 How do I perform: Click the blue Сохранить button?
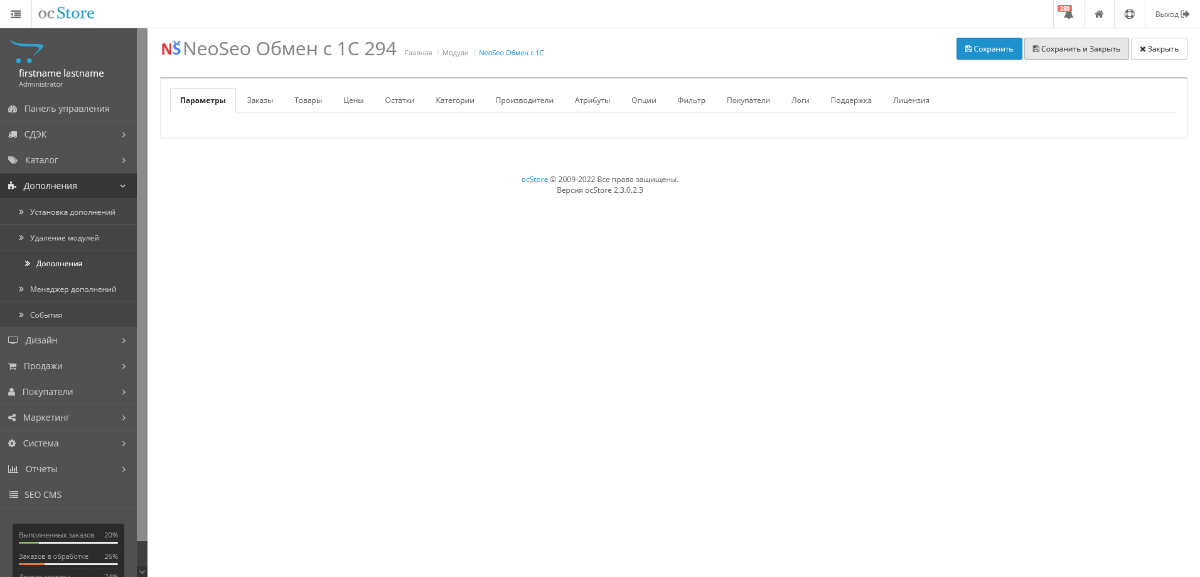pos(989,49)
